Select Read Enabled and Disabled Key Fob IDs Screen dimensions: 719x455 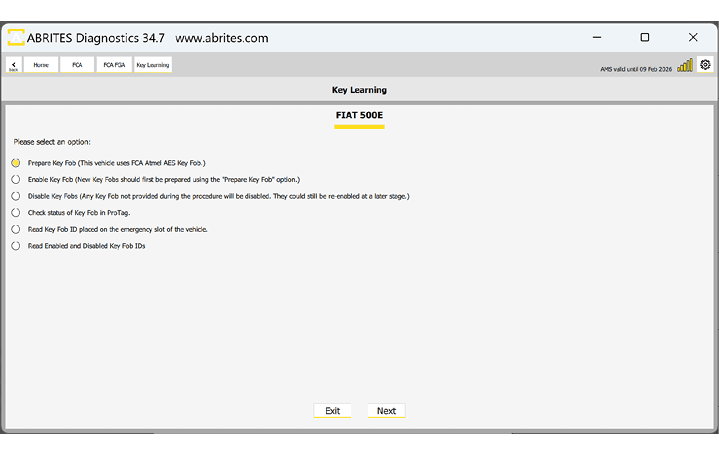[16, 245]
